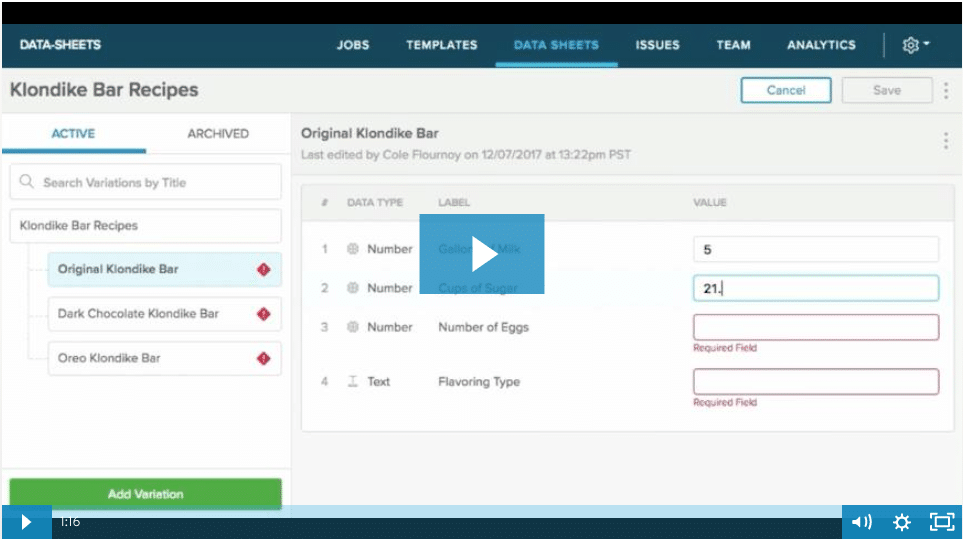Enter fullscreen video mode
Image resolution: width=963 pixels, height=539 pixels.
pyautogui.click(x=942, y=522)
